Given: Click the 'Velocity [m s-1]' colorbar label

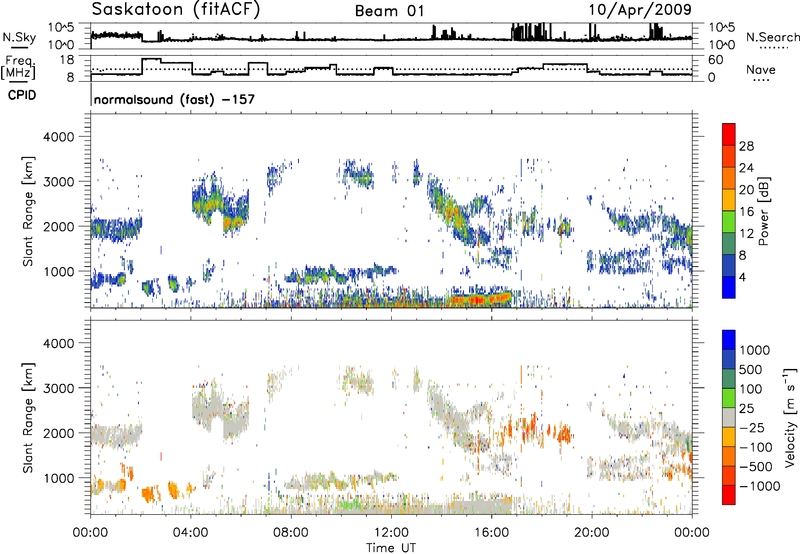Looking at the screenshot, I should click(790, 417).
